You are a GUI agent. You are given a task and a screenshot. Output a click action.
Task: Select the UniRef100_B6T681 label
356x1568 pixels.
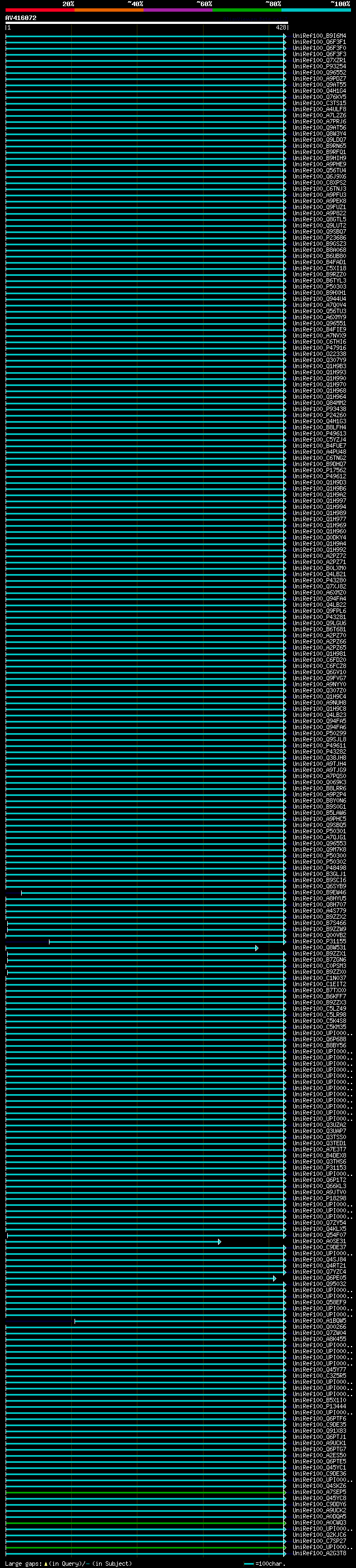319,630
